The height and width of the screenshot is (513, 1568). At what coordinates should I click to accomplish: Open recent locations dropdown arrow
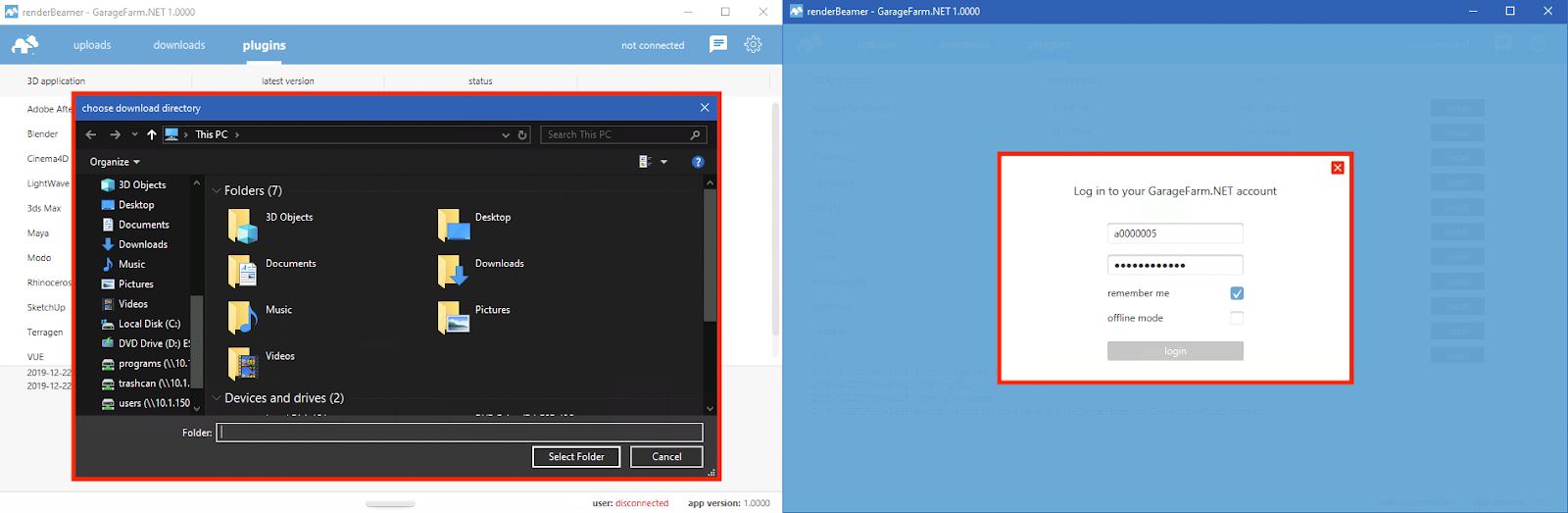pyautogui.click(x=134, y=134)
